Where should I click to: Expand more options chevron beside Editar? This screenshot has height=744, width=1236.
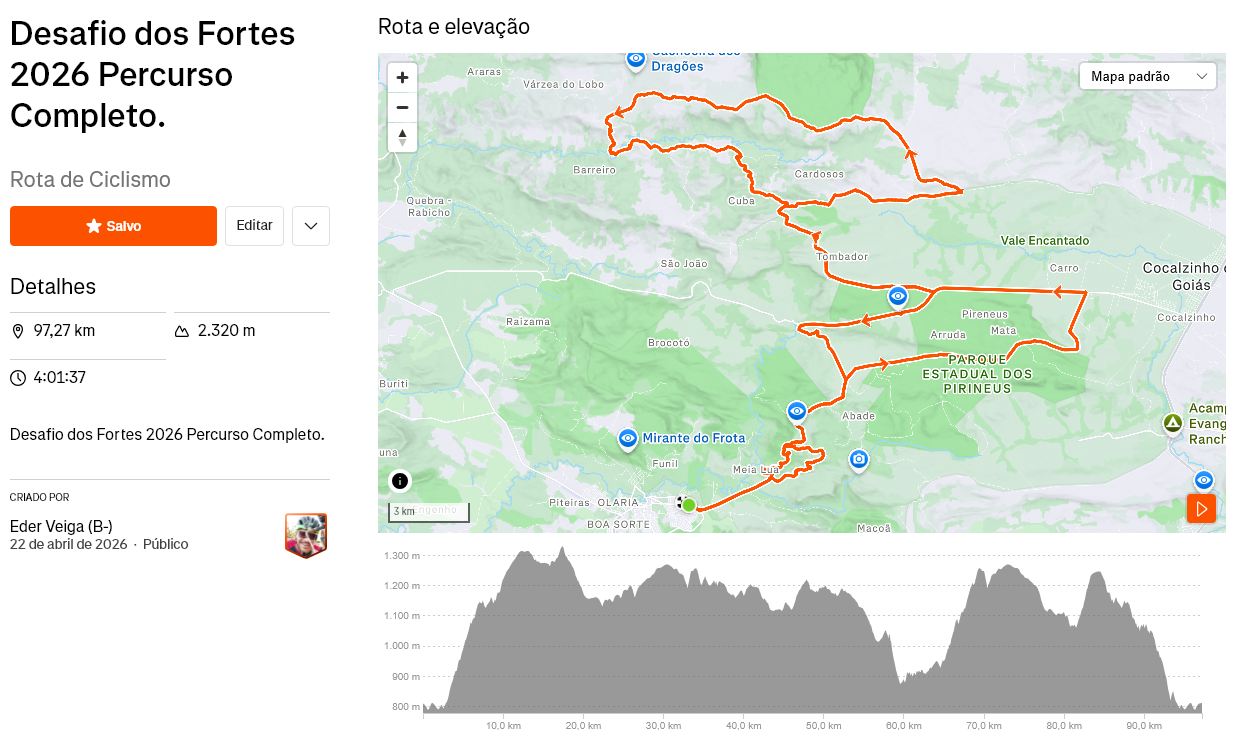311,226
